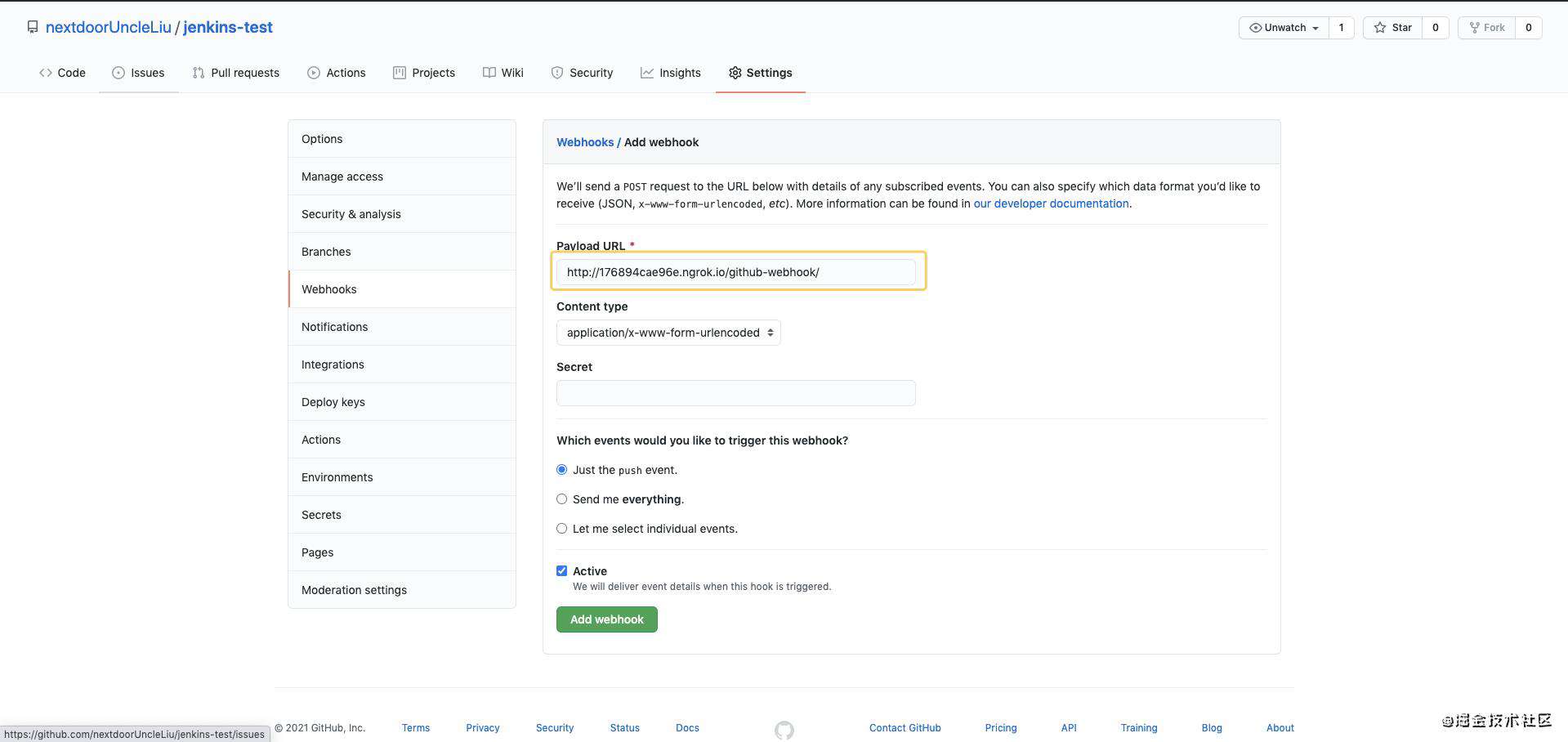This screenshot has height=742, width=1568.
Task: Open Security link in the footer
Action: [555, 728]
